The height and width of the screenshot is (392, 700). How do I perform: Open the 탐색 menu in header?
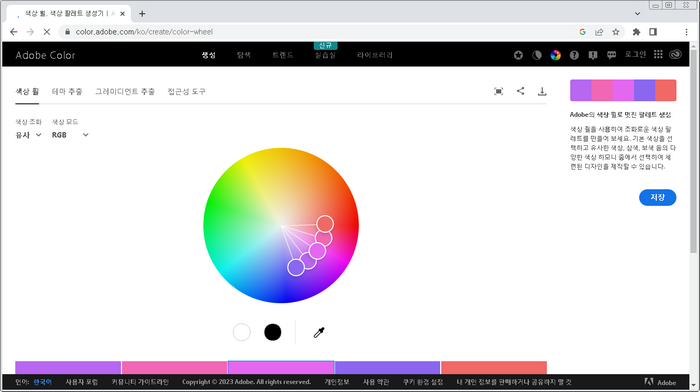click(x=244, y=55)
